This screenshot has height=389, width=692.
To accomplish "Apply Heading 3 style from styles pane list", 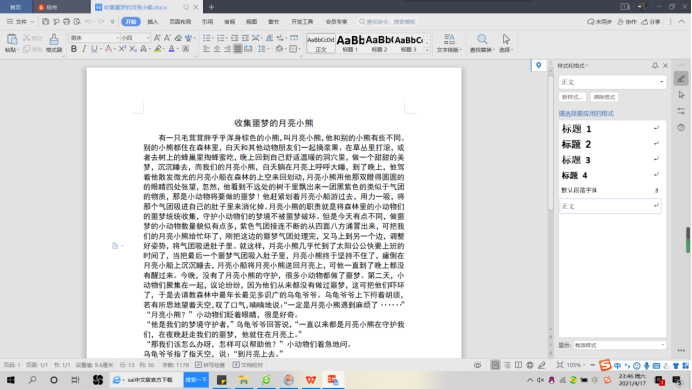I will 611,160.
